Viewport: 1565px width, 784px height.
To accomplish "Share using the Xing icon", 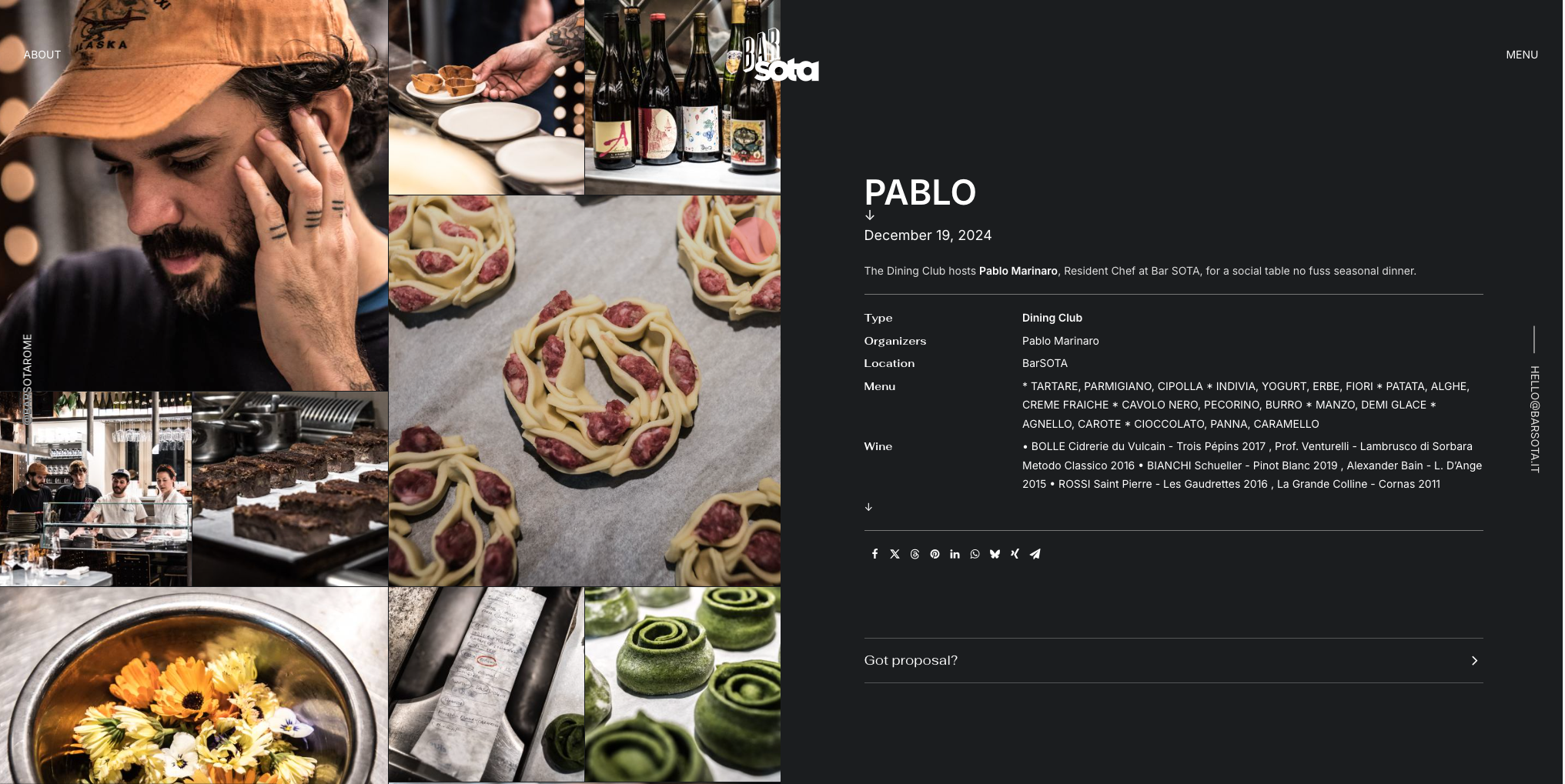I will (x=1015, y=554).
